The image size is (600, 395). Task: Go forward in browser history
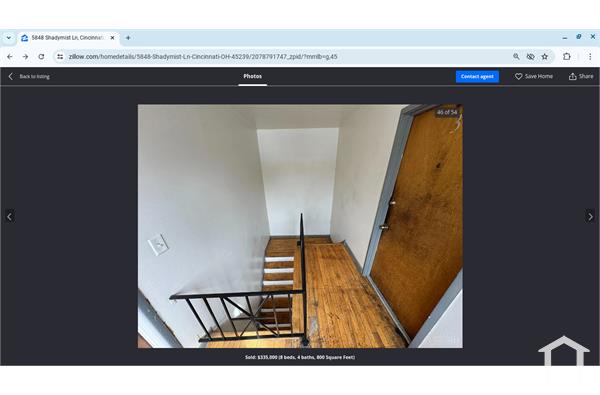(x=25, y=57)
